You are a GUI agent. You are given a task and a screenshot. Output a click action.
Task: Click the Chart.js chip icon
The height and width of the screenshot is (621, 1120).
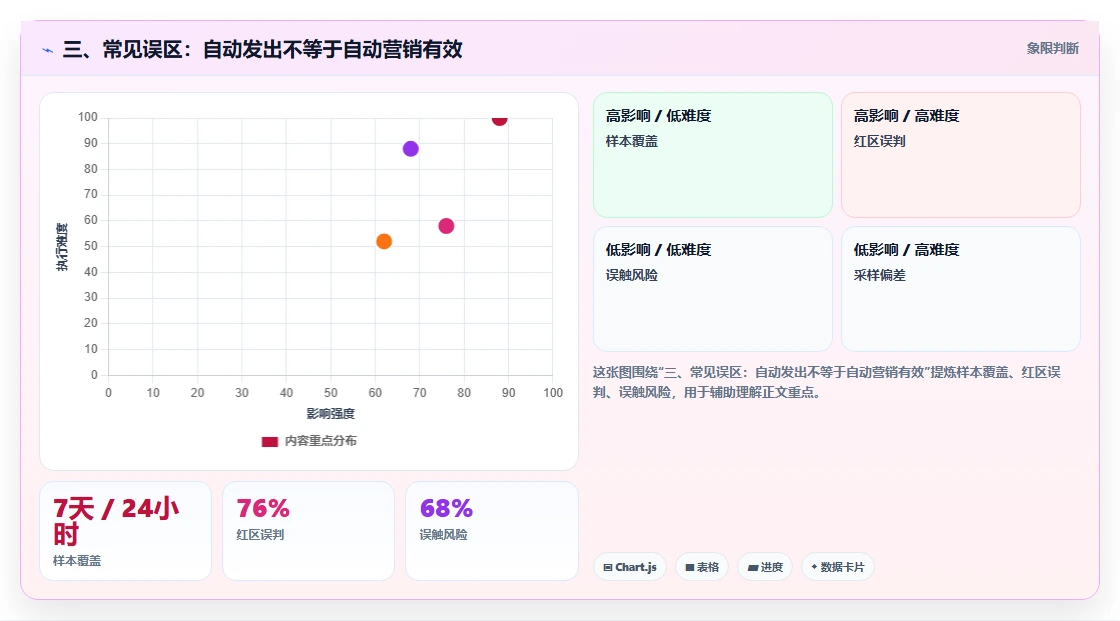tap(608, 567)
